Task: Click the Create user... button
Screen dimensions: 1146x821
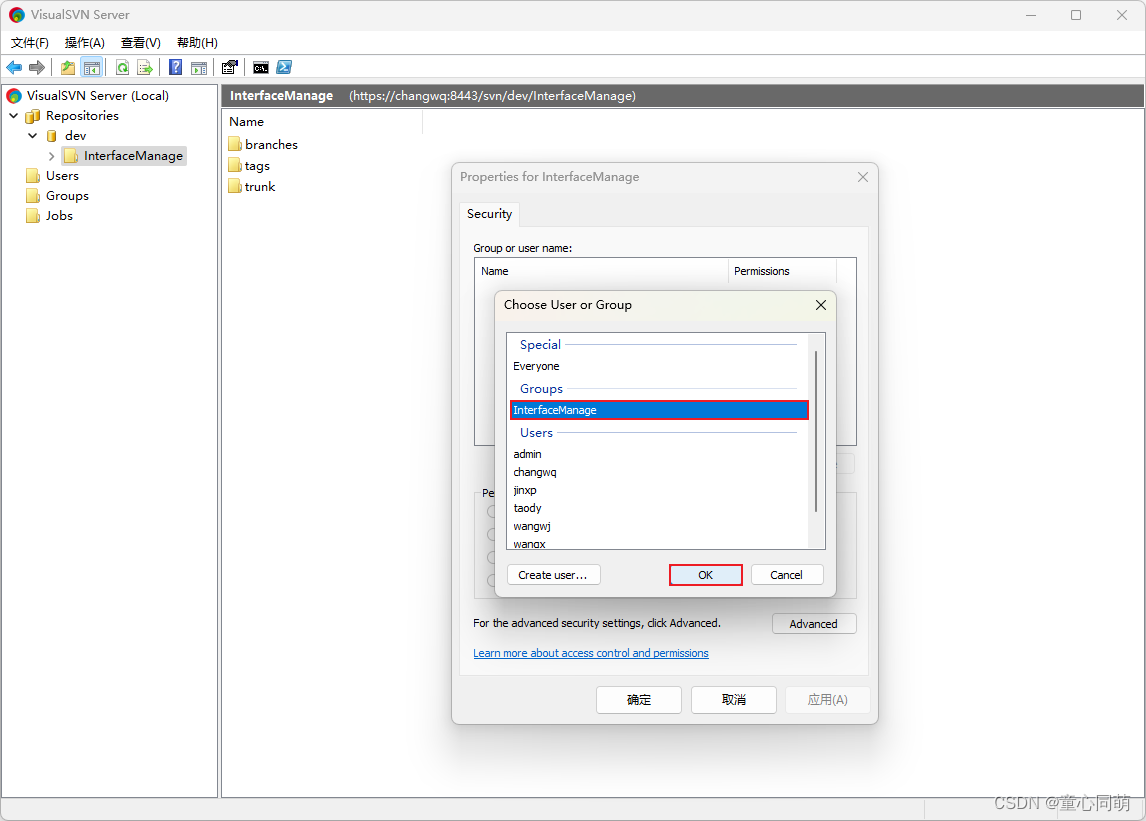Action: point(553,575)
